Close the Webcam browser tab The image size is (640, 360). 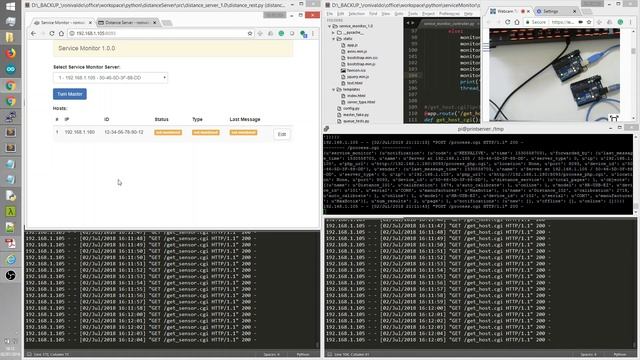click(x=528, y=11)
